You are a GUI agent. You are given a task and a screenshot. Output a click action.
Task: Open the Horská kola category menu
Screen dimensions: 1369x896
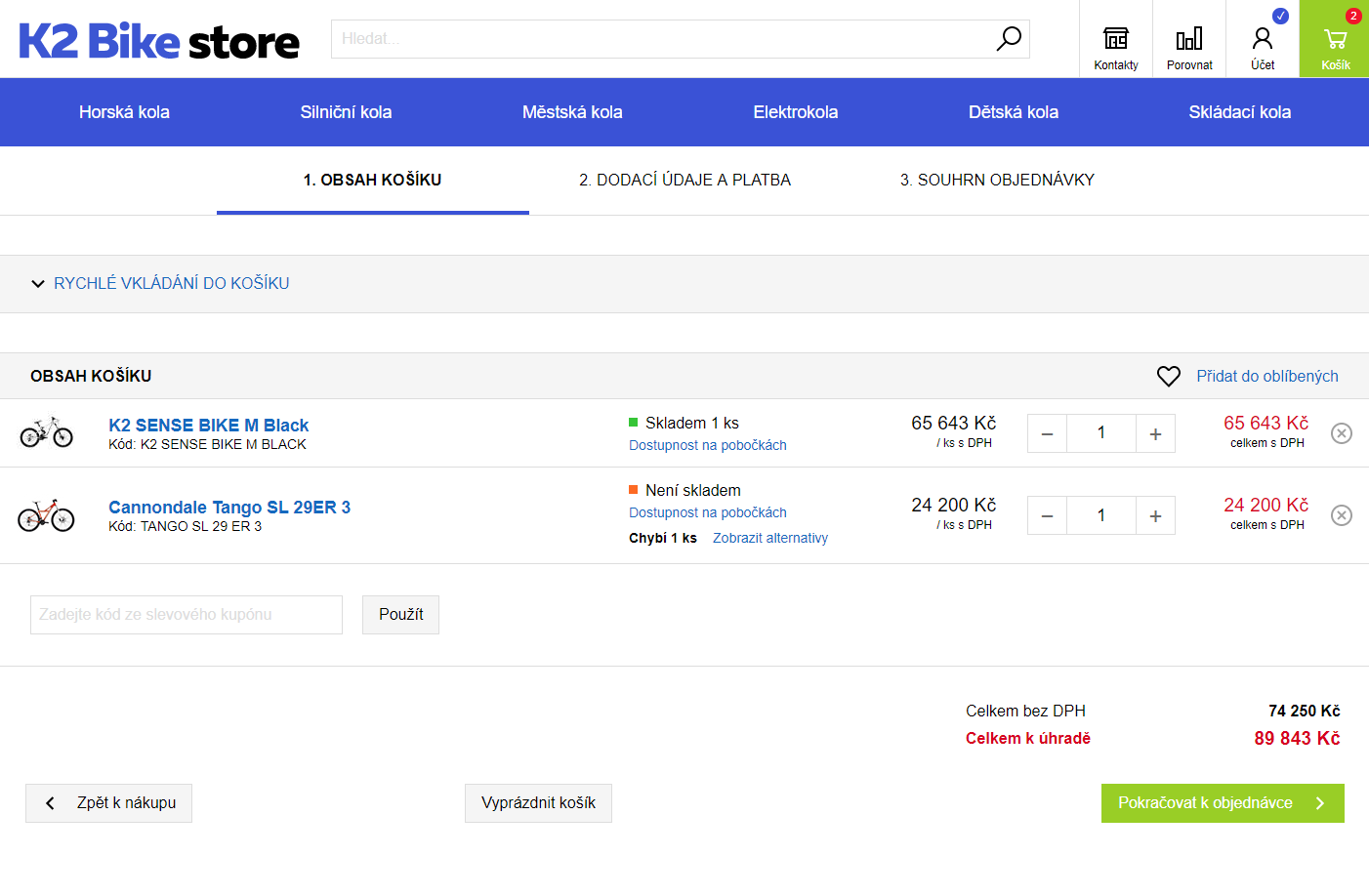pyautogui.click(x=124, y=112)
